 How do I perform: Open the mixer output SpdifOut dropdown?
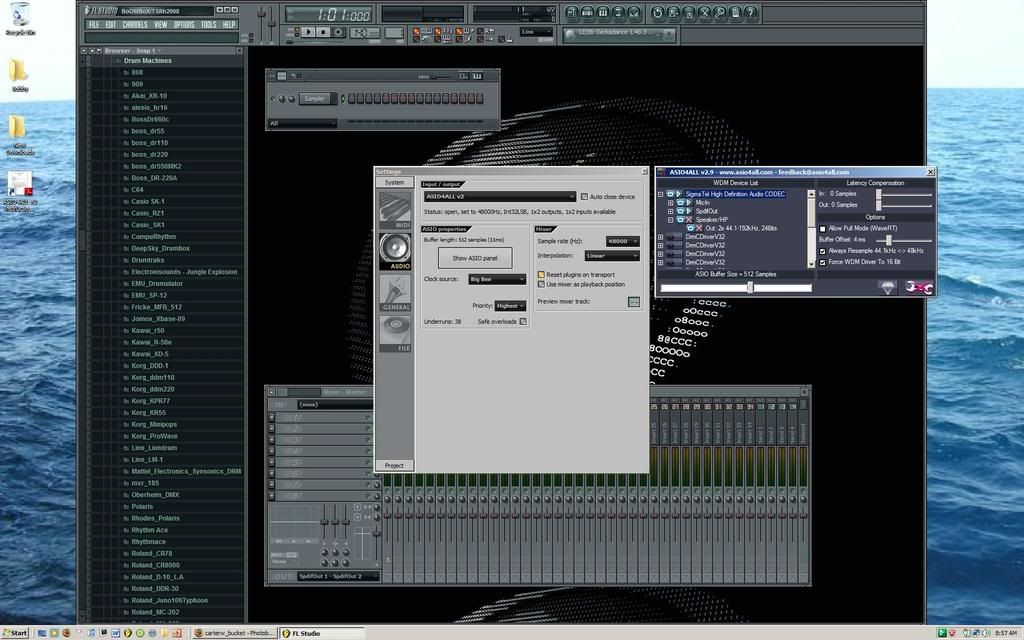pos(338,577)
